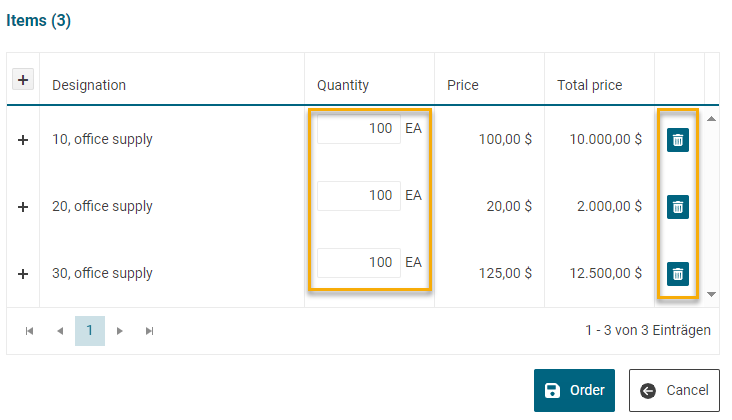Delete the 10, office supply item
Screen dimensions: 732x420
pyautogui.click(x=678, y=140)
